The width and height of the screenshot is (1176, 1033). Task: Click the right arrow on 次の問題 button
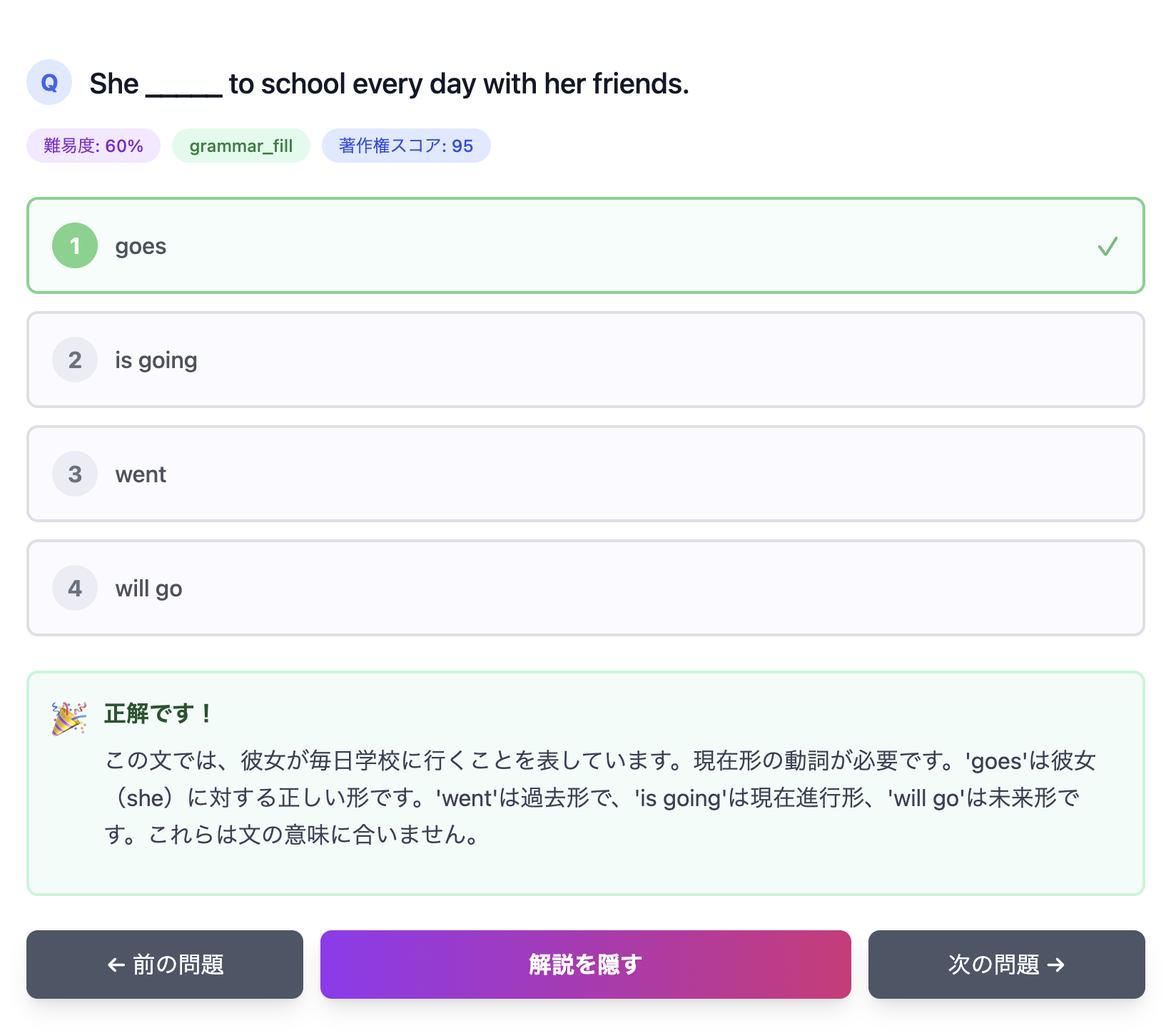click(1057, 965)
